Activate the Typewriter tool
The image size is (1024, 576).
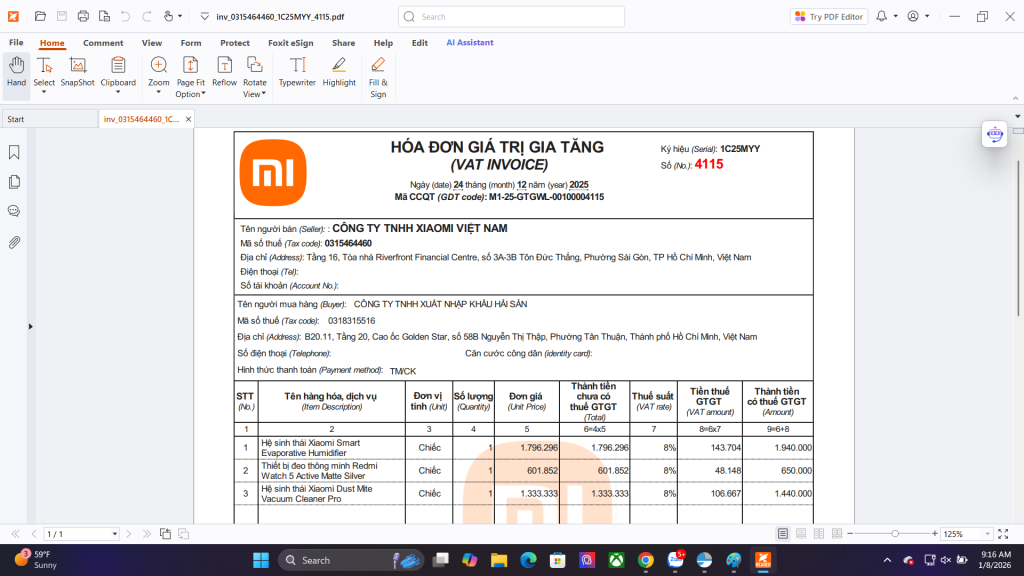point(297,72)
